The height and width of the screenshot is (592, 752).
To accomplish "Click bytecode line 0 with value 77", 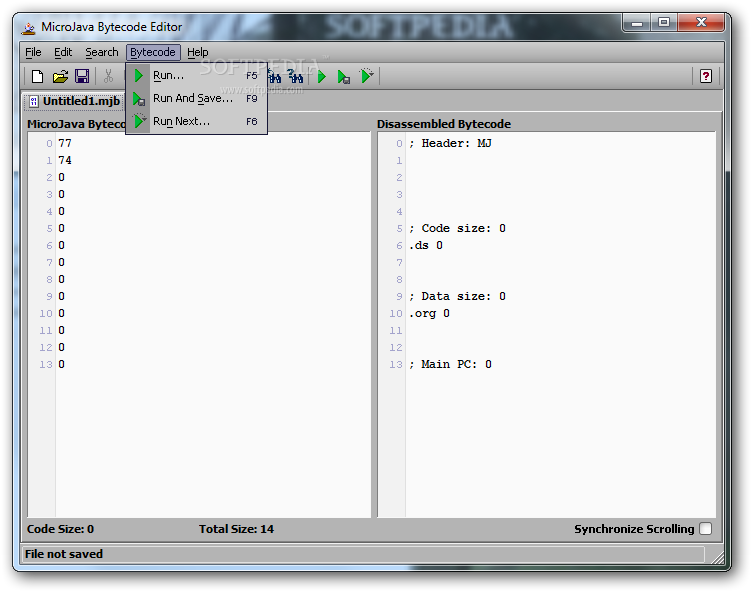I will pos(65,143).
